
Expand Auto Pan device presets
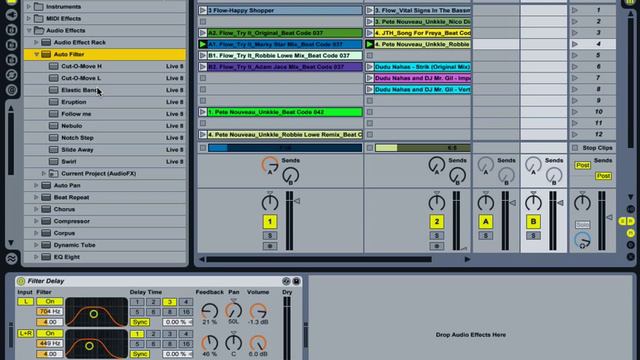[36, 185]
